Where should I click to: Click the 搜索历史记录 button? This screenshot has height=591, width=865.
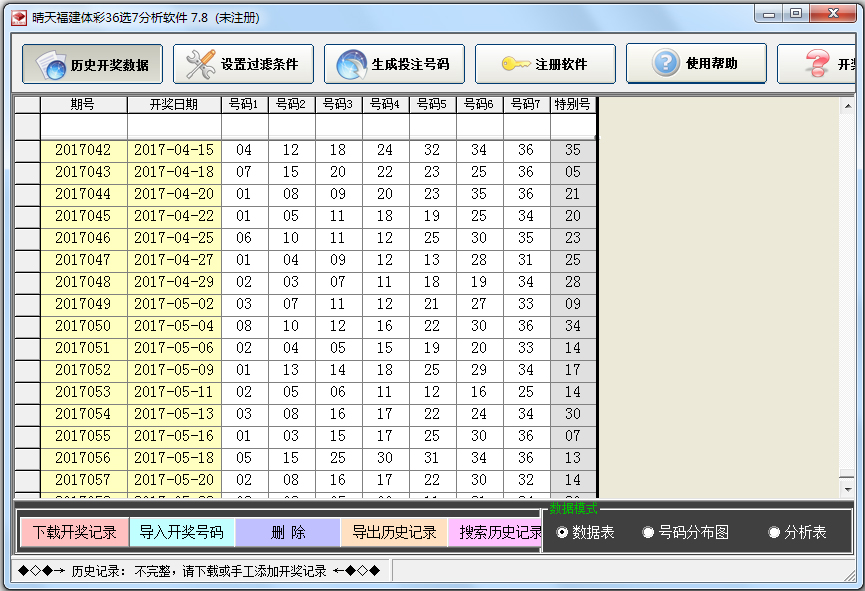(x=495, y=533)
